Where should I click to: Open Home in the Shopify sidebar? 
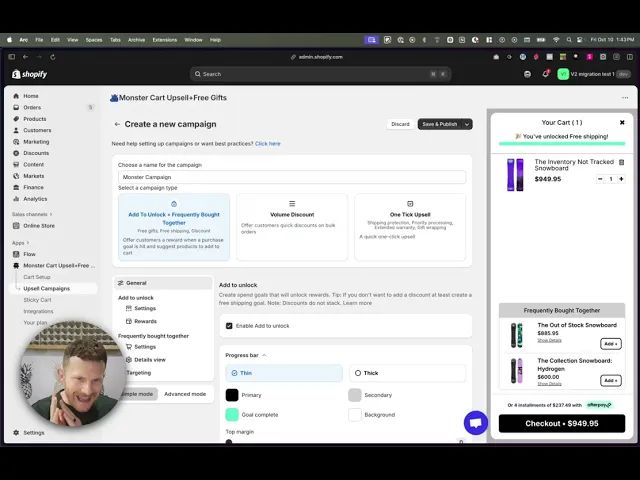31,96
